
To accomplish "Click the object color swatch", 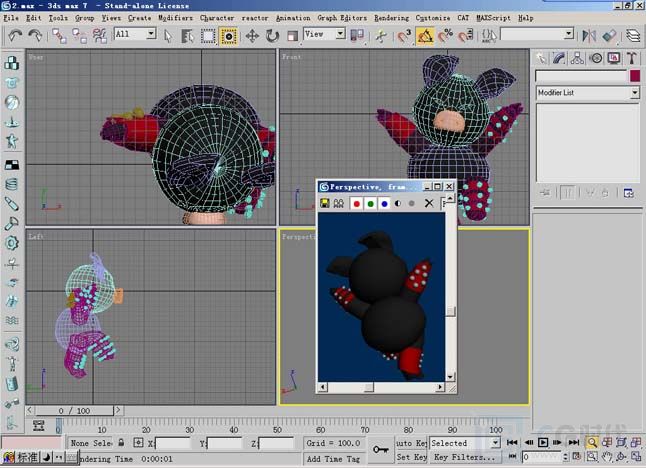I will [635, 76].
